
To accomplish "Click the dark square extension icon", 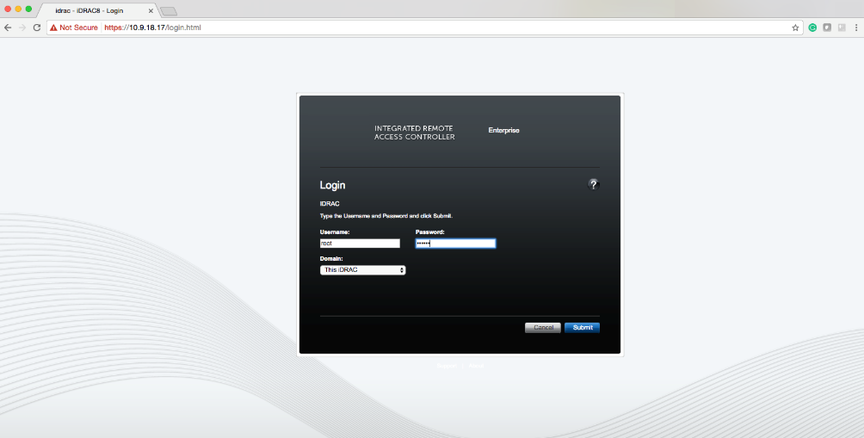I will click(827, 28).
